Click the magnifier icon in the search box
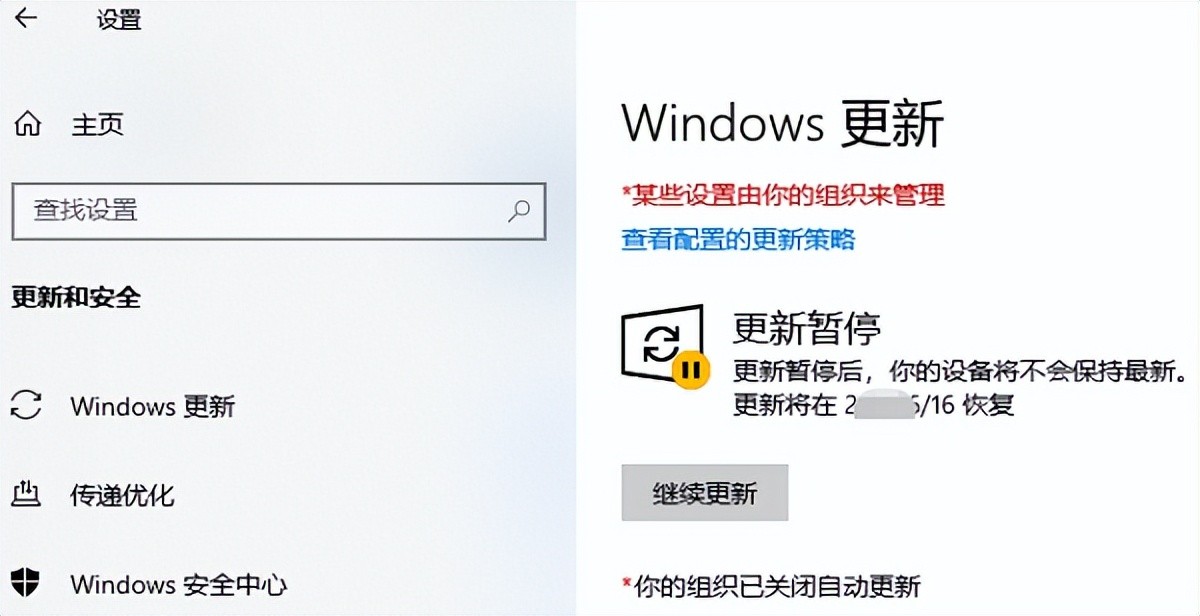Screen dimensions: 1200x616 [518, 211]
